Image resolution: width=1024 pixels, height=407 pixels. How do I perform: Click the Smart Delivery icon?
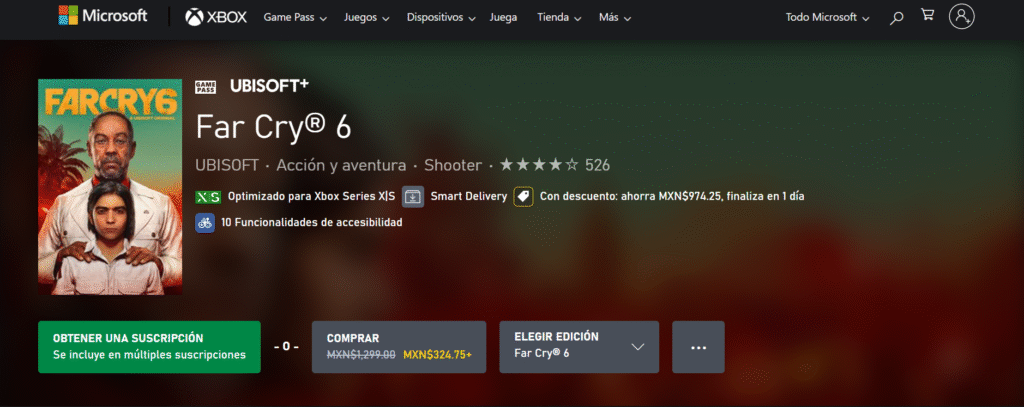click(x=413, y=196)
